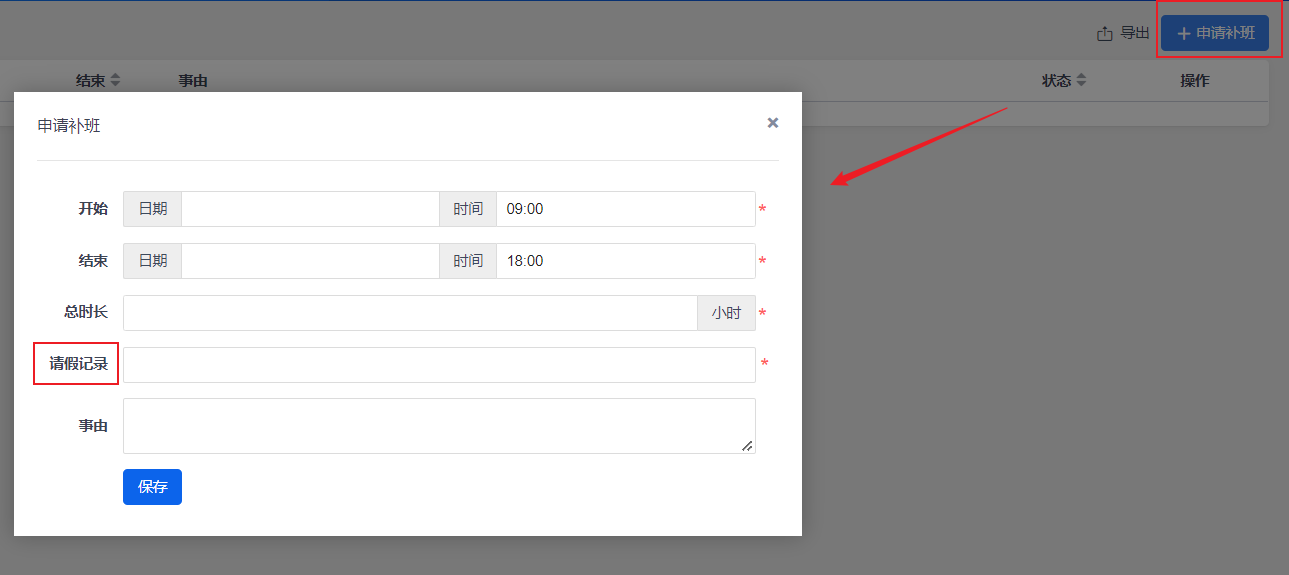Click the 小时 unit addon label

pyautogui.click(x=726, y=313)
